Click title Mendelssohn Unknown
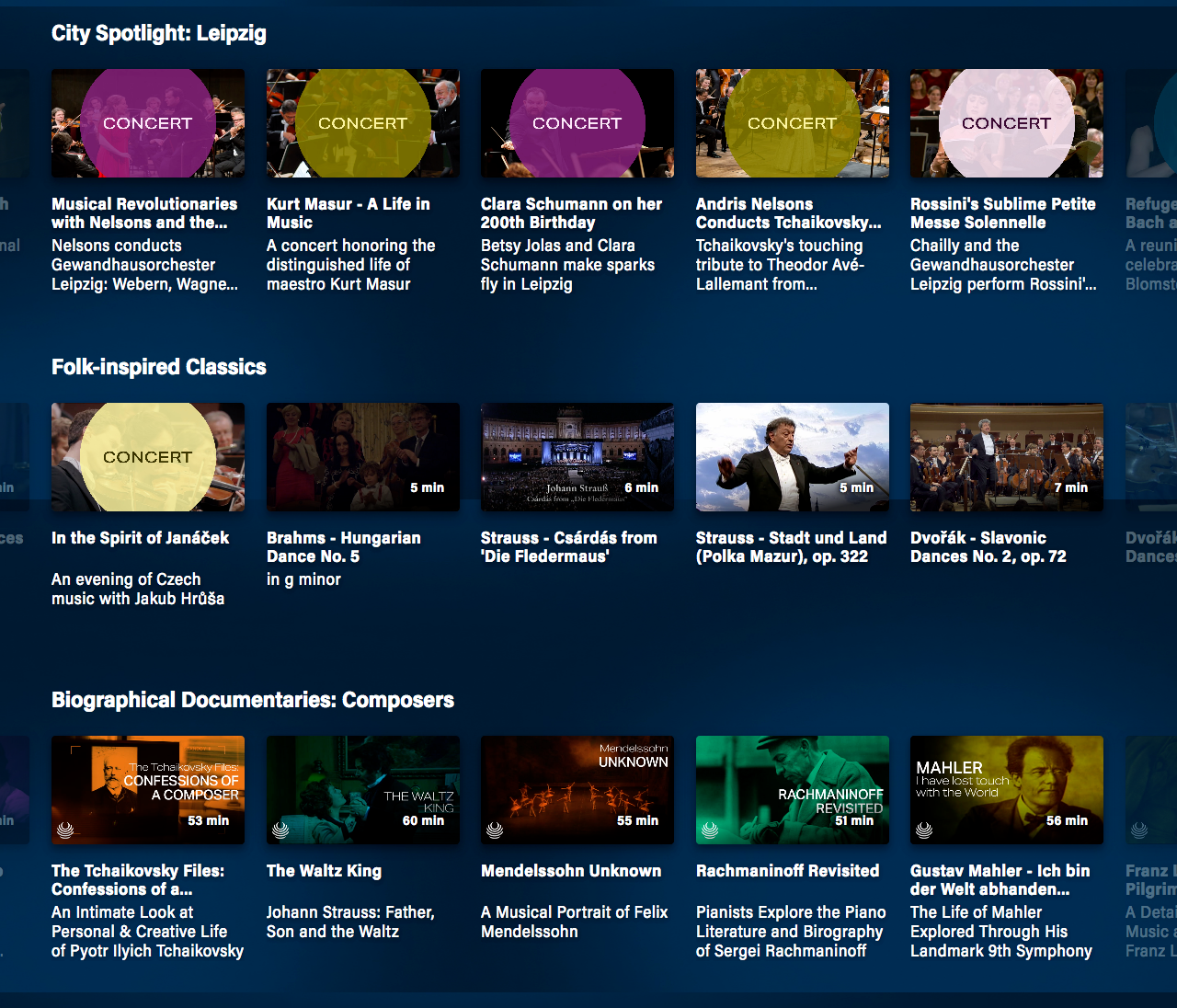 coord(571,871)
